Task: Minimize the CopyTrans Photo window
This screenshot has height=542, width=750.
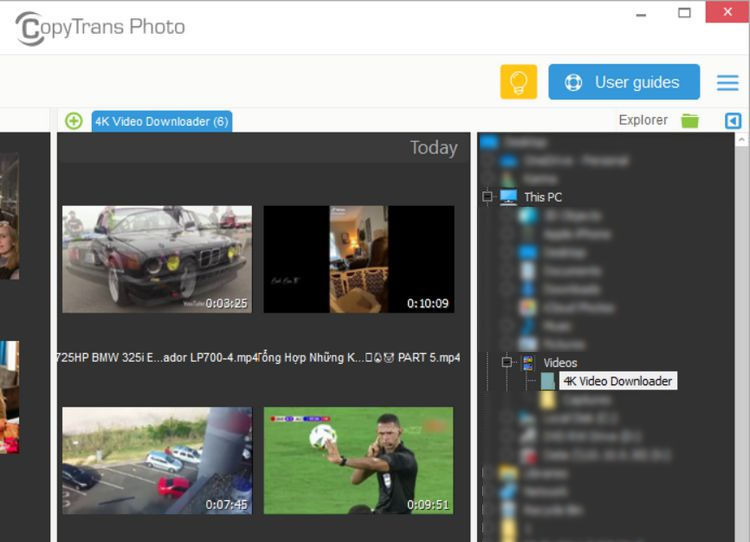Action: click(x=641, y=14)
